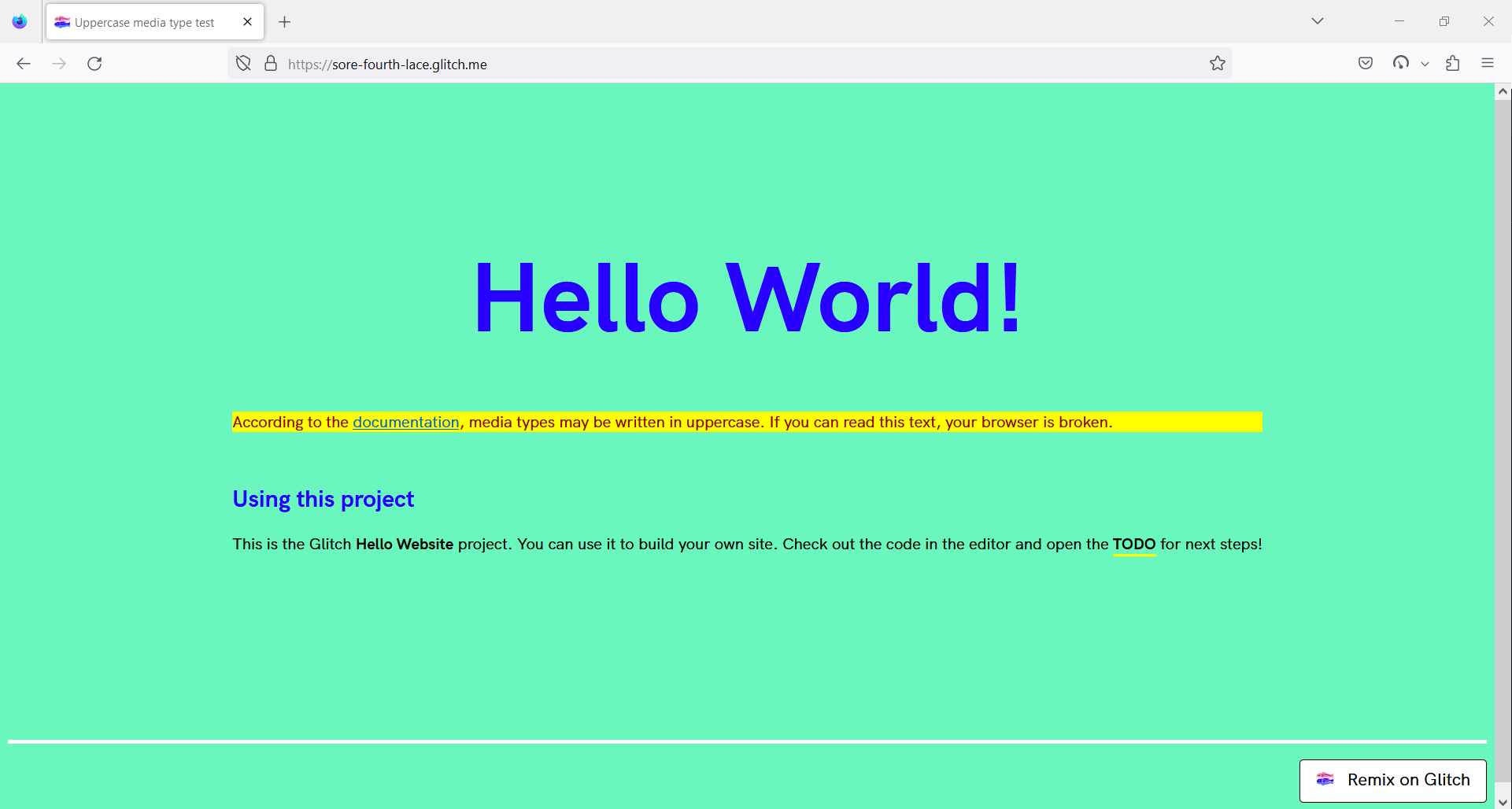This screenshot has width=1512, height=809.
Task: Open the documentation hyperlink
Action: tap(405, 422)
